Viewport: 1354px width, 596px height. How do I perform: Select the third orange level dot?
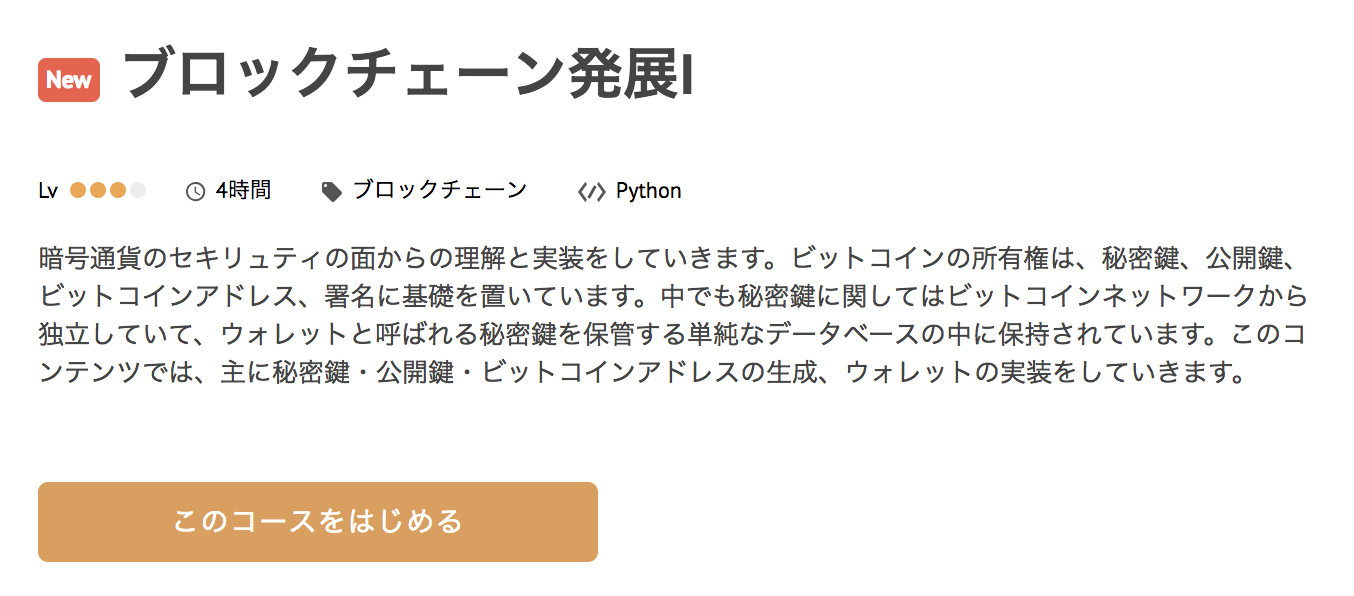coord(118,190)
